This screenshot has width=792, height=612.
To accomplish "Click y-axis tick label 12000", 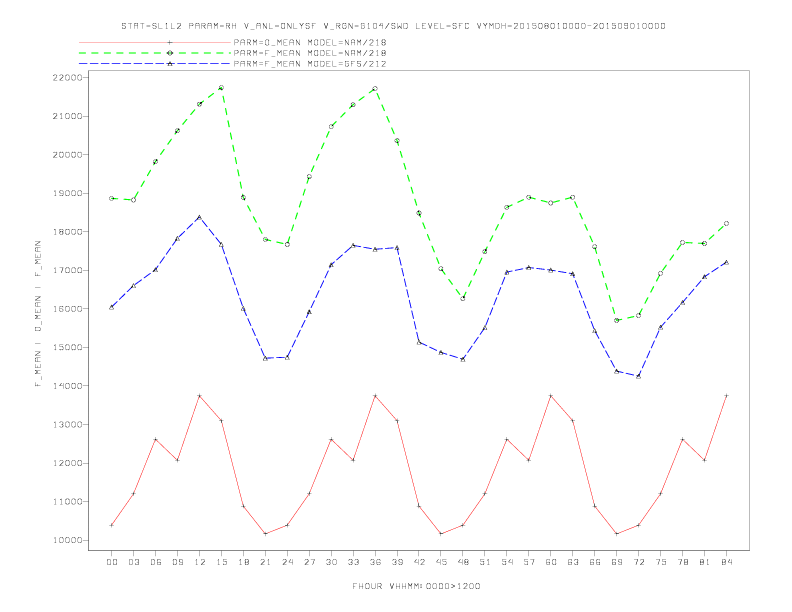I will 67,463.
